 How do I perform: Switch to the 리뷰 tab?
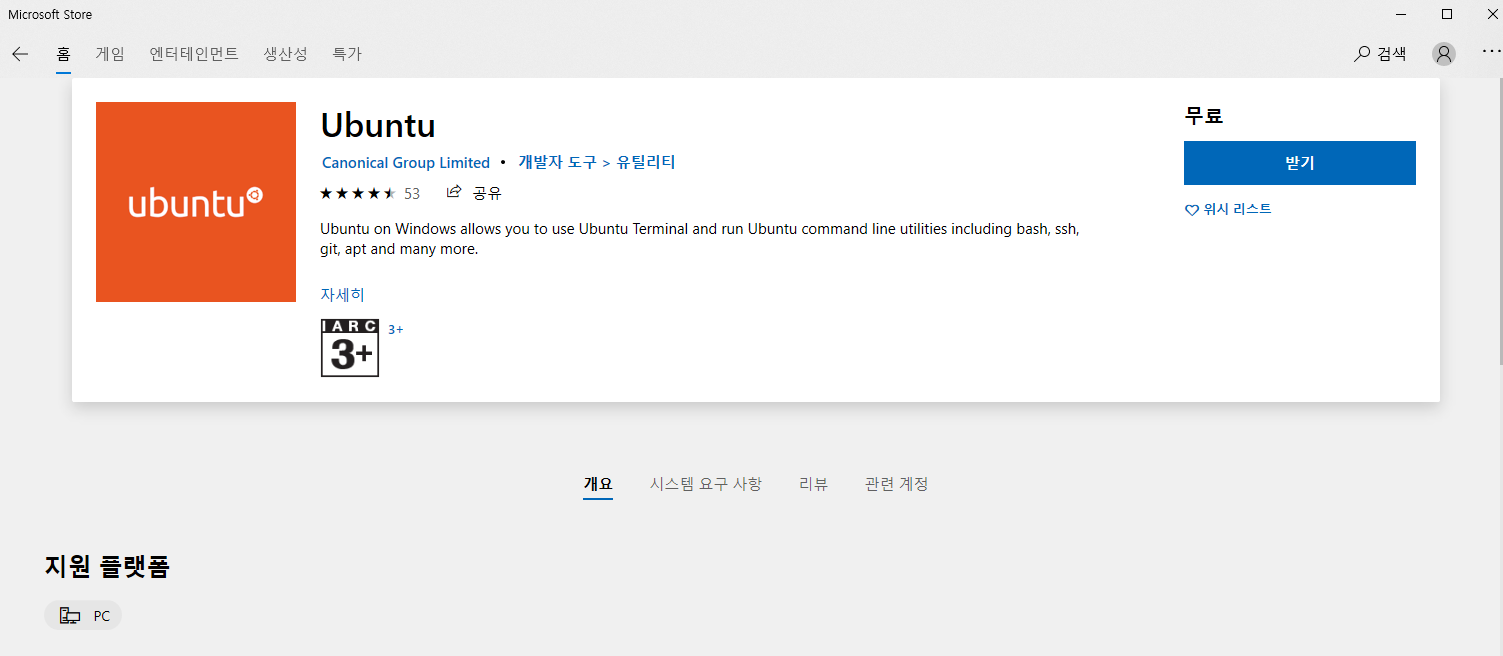(813, 484)
